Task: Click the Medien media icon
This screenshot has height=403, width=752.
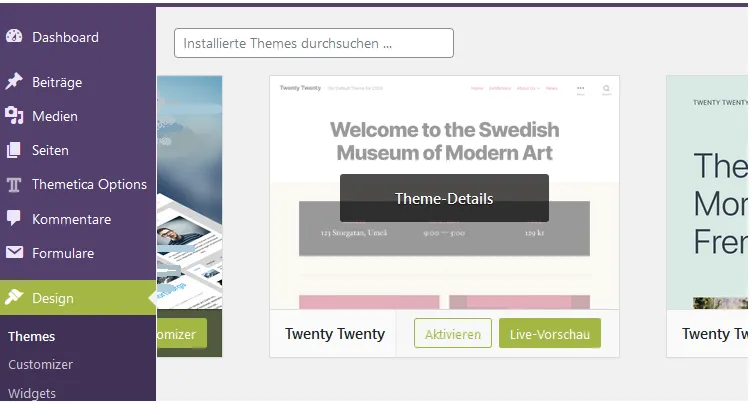Action: [x=14, y=116]
